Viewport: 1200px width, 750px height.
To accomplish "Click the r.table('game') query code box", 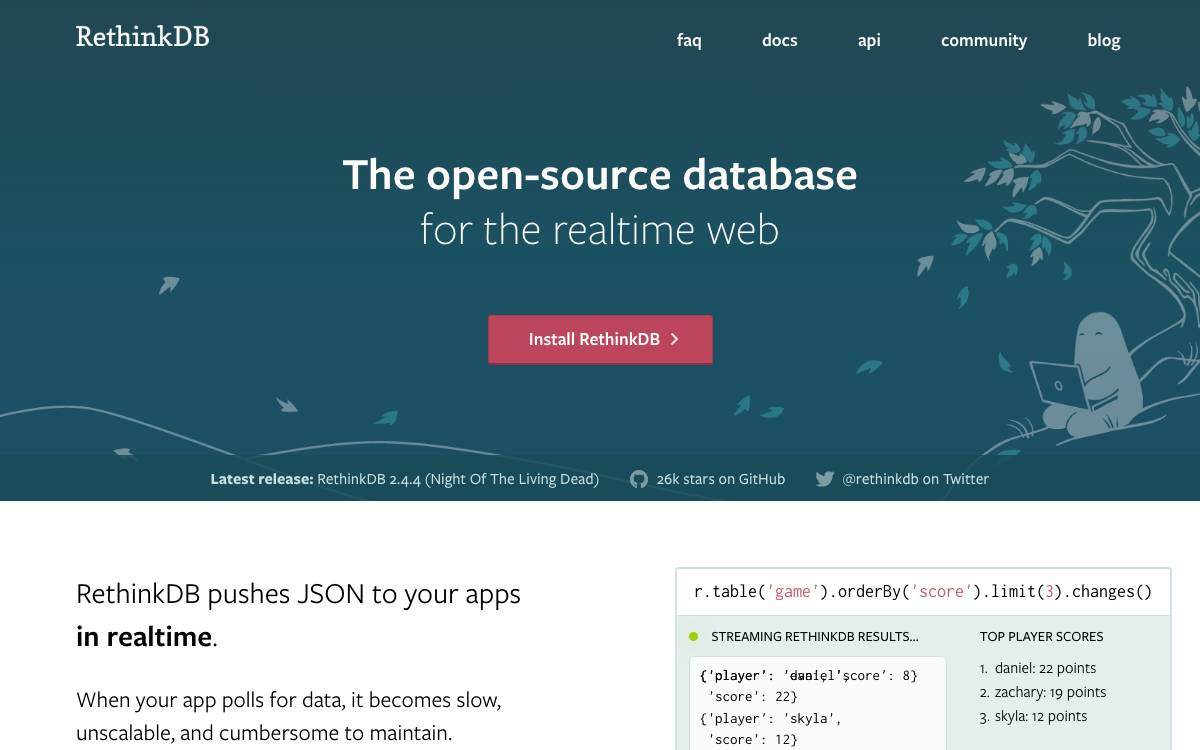I will point(923,592).
